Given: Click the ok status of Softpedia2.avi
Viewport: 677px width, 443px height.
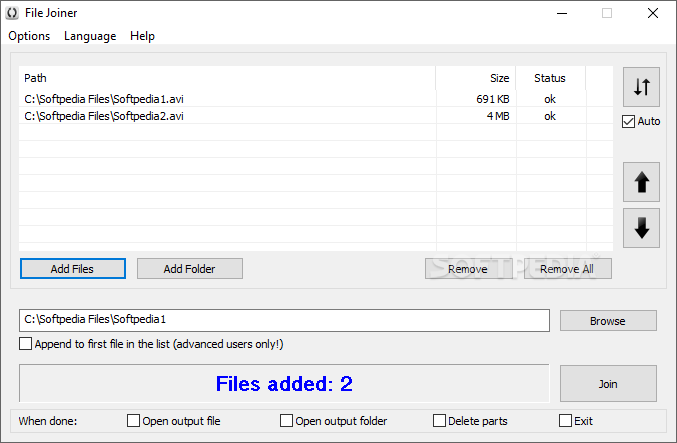Looking at the screenshot, I should point(550,116).
